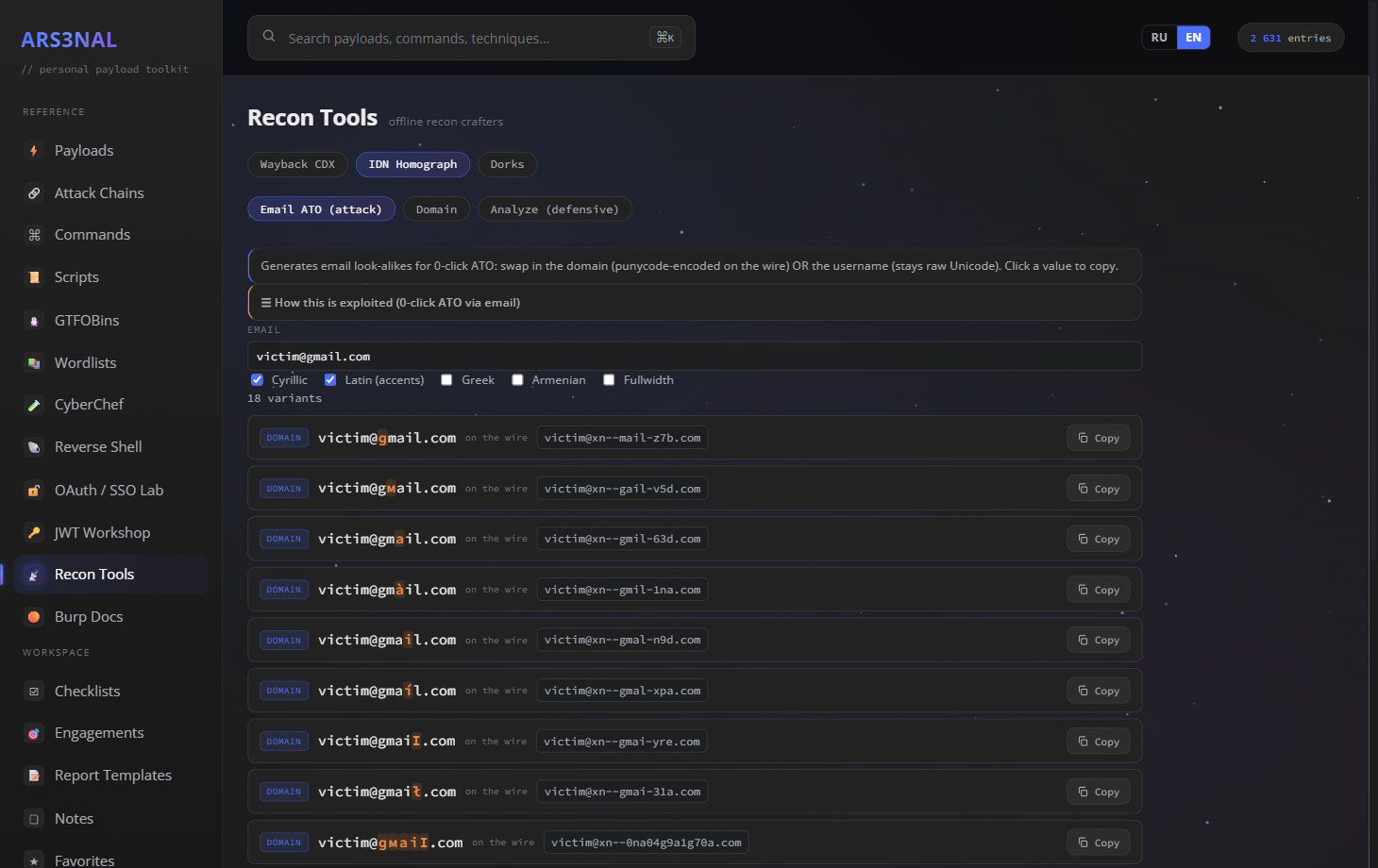Click the victim@gmail.com email field
The height and width of the screenshot is (868, 1378).
click(x=695, y=357)
